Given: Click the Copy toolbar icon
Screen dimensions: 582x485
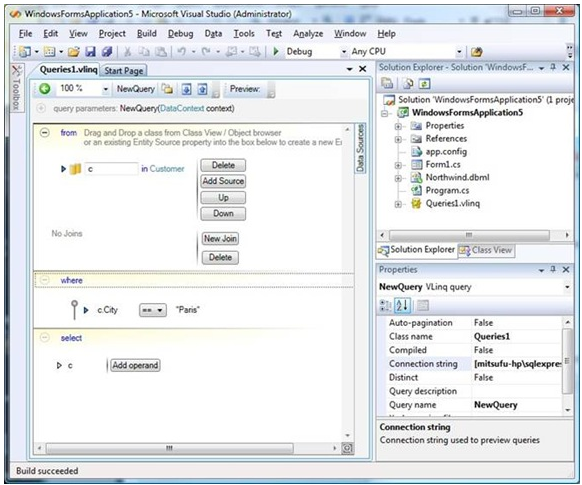Looking at the screenshot, I should pos(144,52).
